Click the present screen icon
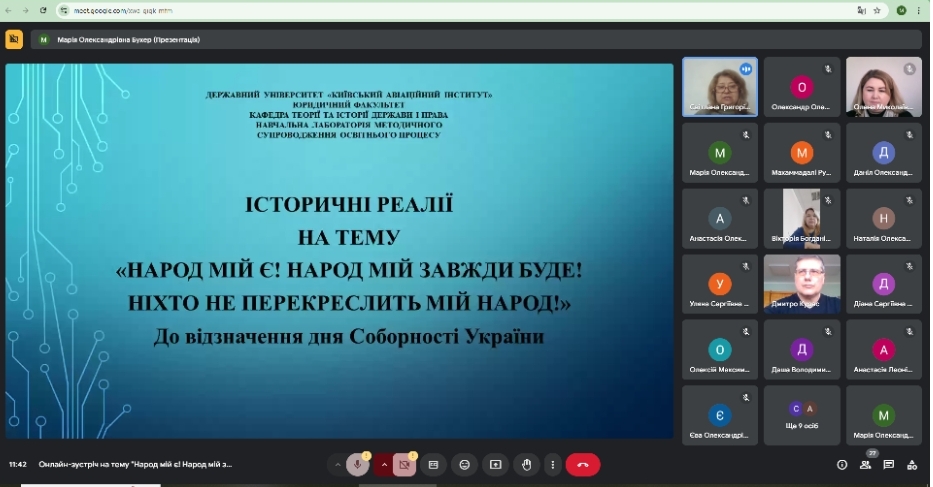 click(495, 465)
